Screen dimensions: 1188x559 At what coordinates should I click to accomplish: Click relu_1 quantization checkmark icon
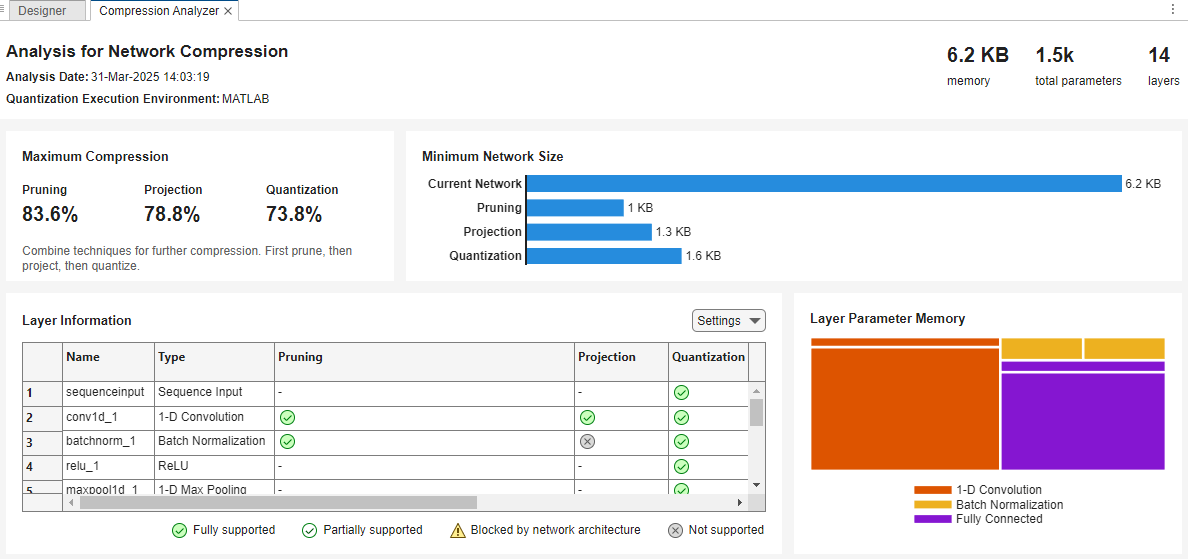681,466
